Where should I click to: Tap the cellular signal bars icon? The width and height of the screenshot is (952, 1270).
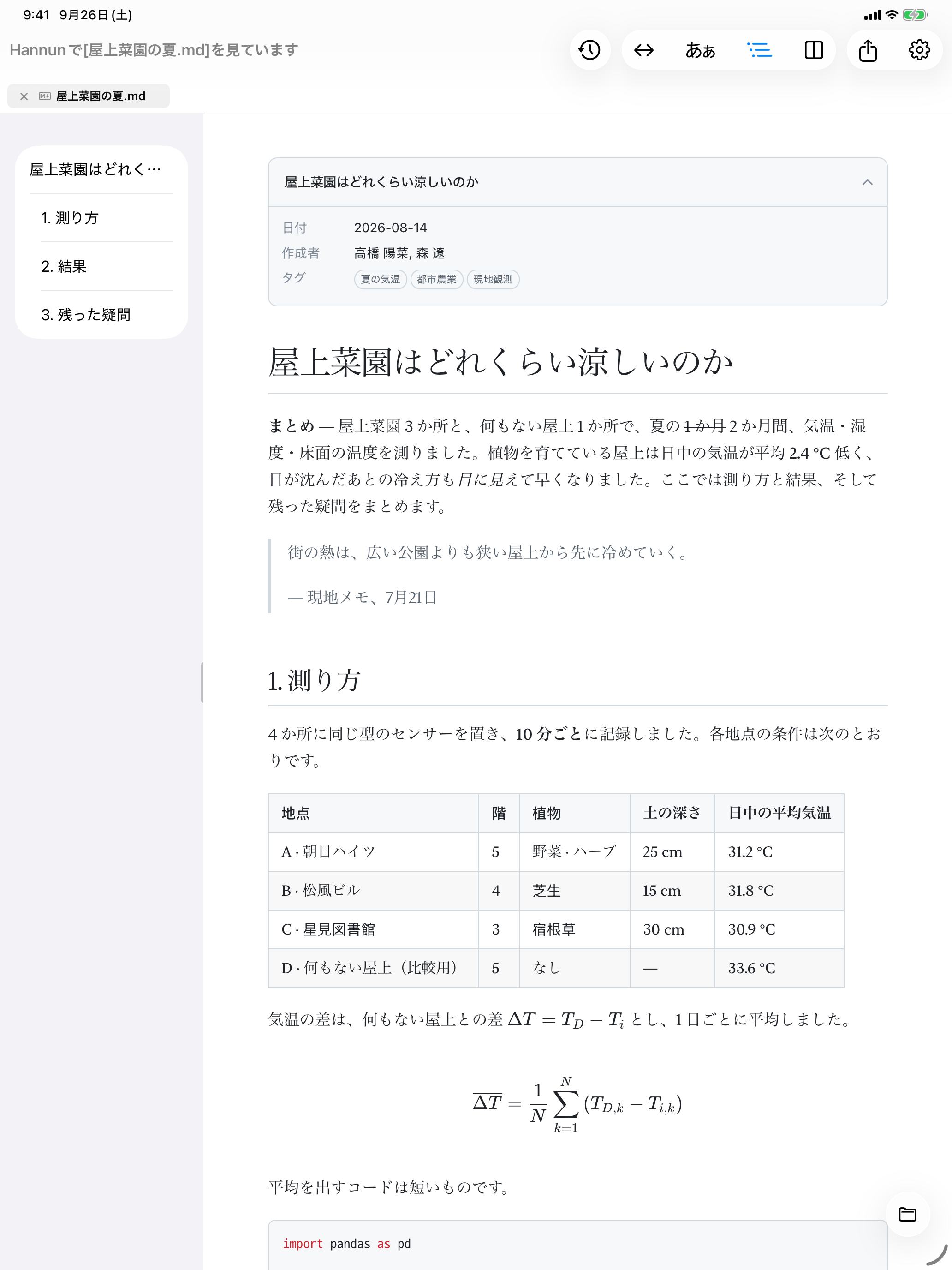tap(872, 16)
